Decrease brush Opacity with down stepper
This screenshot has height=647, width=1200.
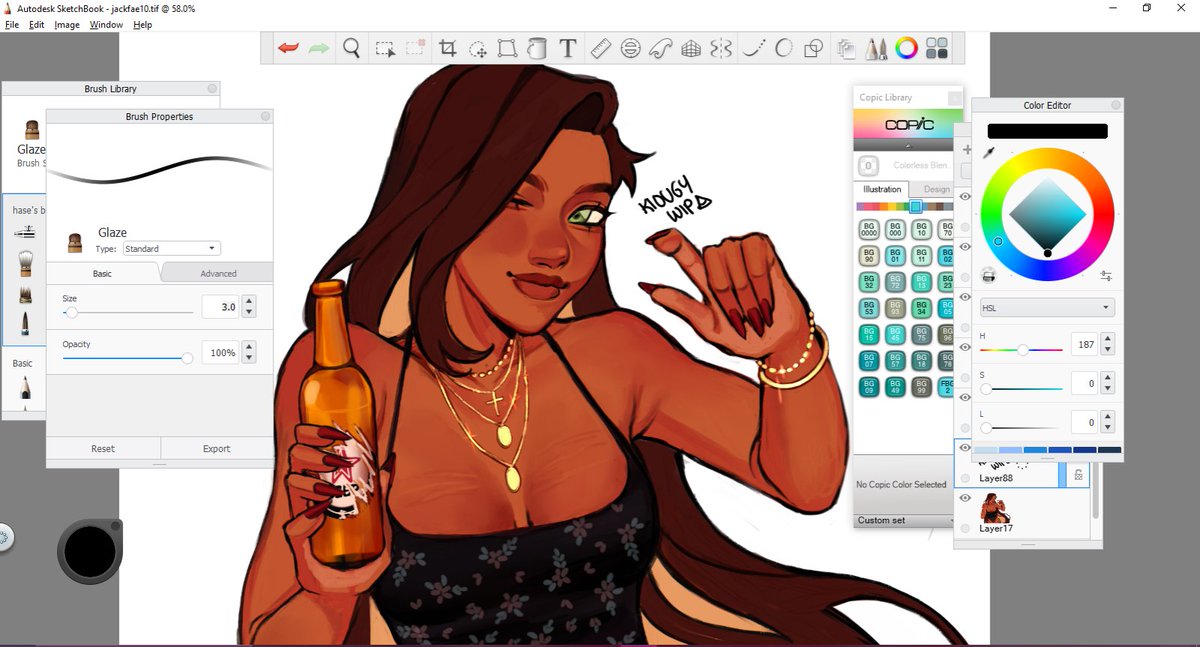click(x=249, y=358)
